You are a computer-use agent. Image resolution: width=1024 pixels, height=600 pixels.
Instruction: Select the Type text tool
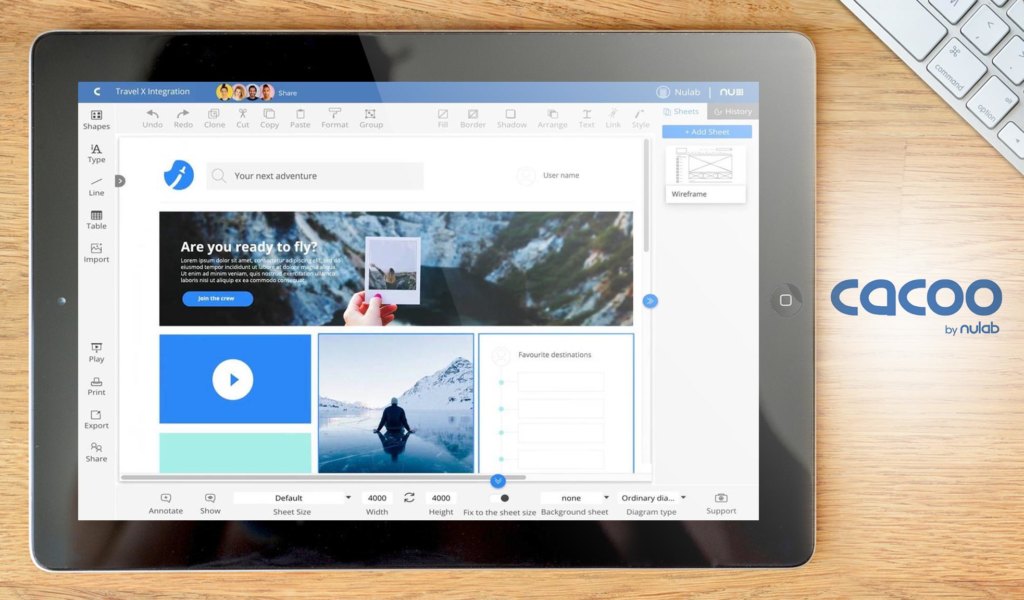click(x=96, y=150)
